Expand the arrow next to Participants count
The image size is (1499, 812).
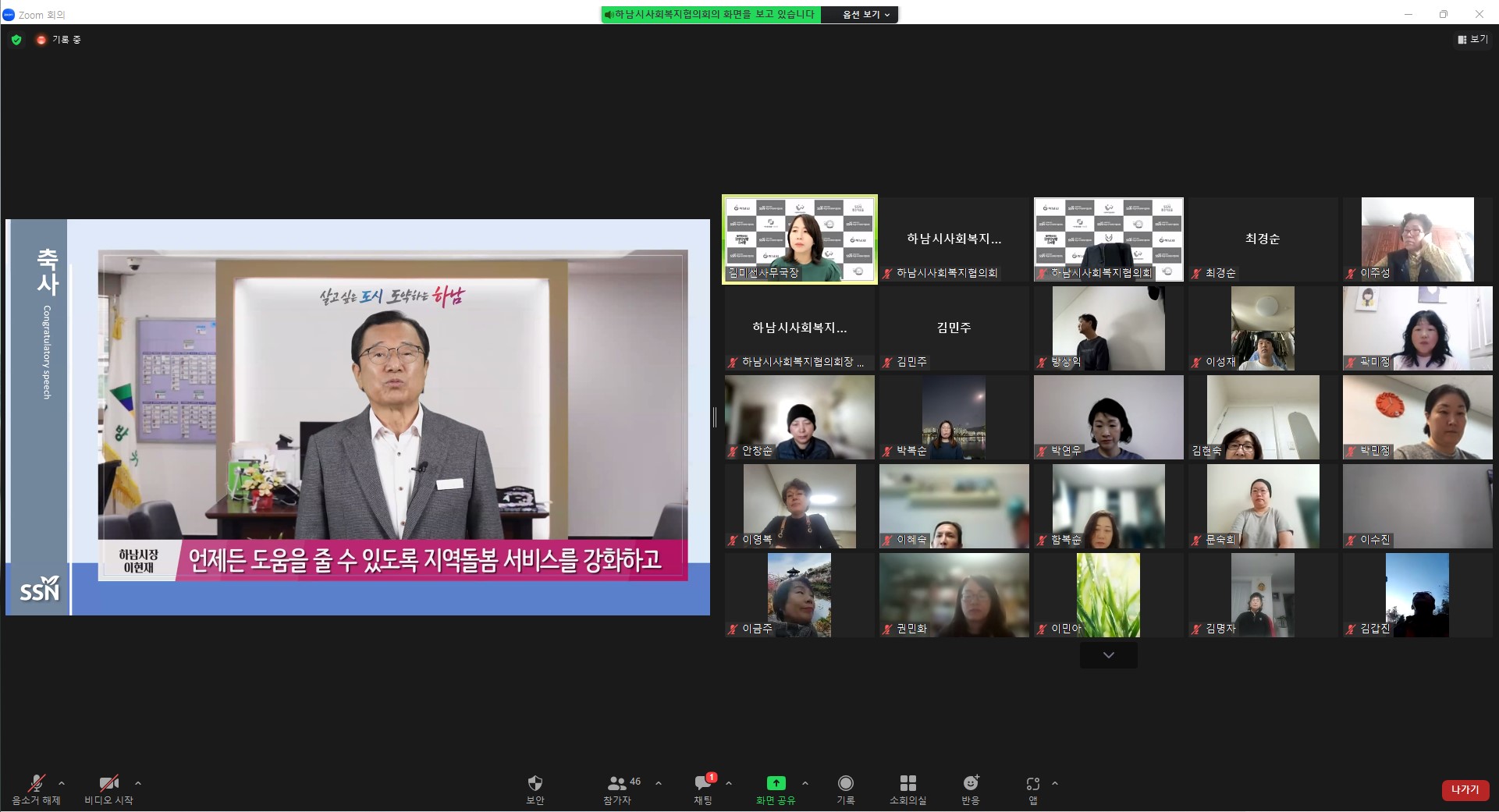pos(659,783)
